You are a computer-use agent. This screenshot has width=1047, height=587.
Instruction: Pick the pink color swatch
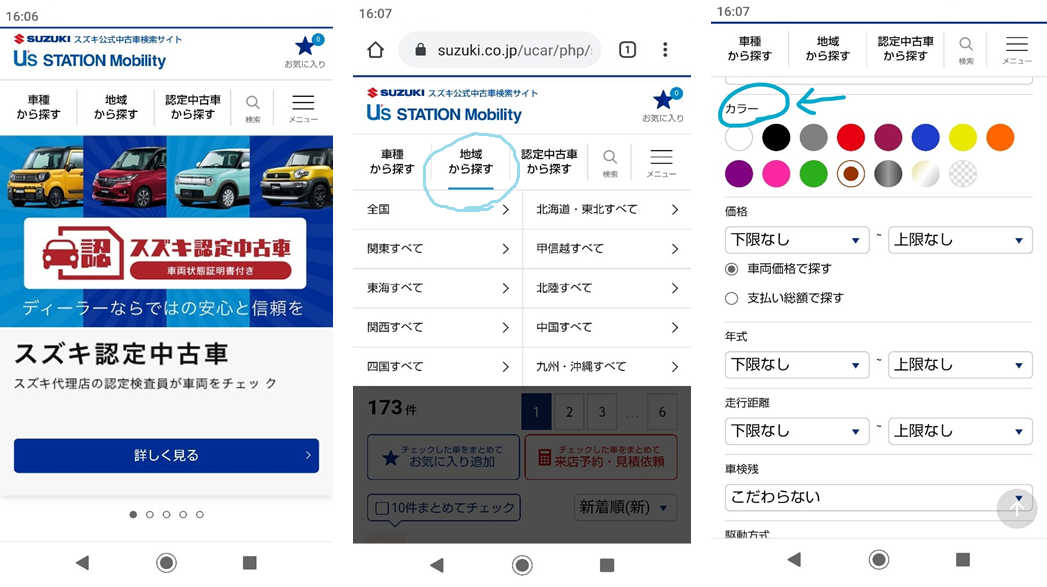pyautogui.click(x=776, y=174)
